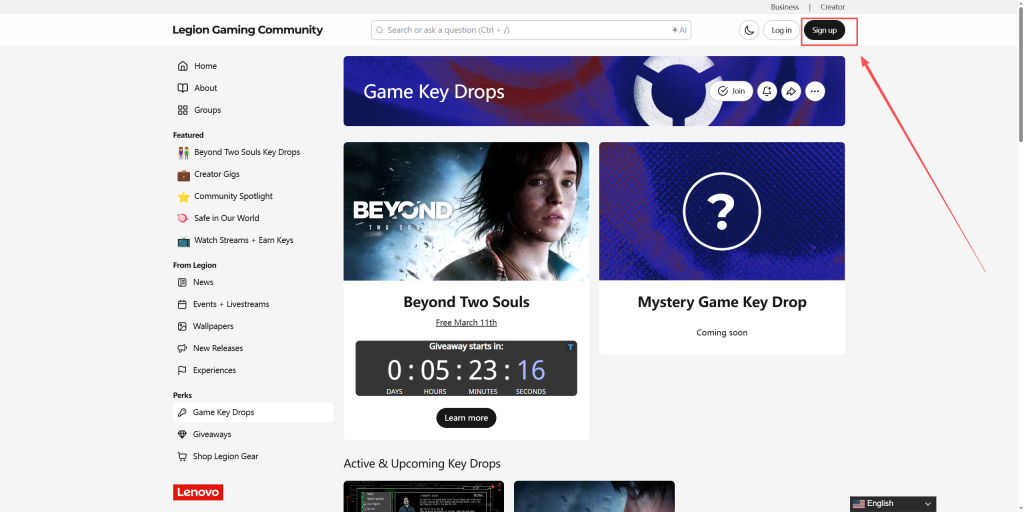The image size is (1024, 512).
Task: Open Wallpapers image icon
Action: 182,326
